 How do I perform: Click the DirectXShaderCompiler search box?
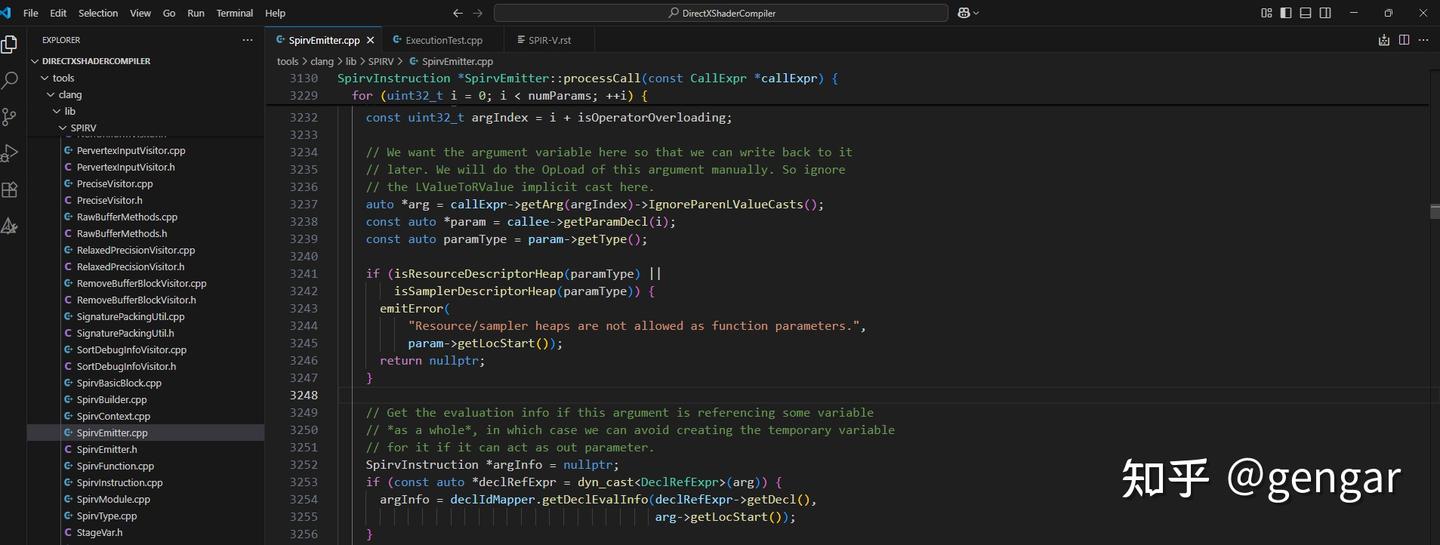coord(721,13)
